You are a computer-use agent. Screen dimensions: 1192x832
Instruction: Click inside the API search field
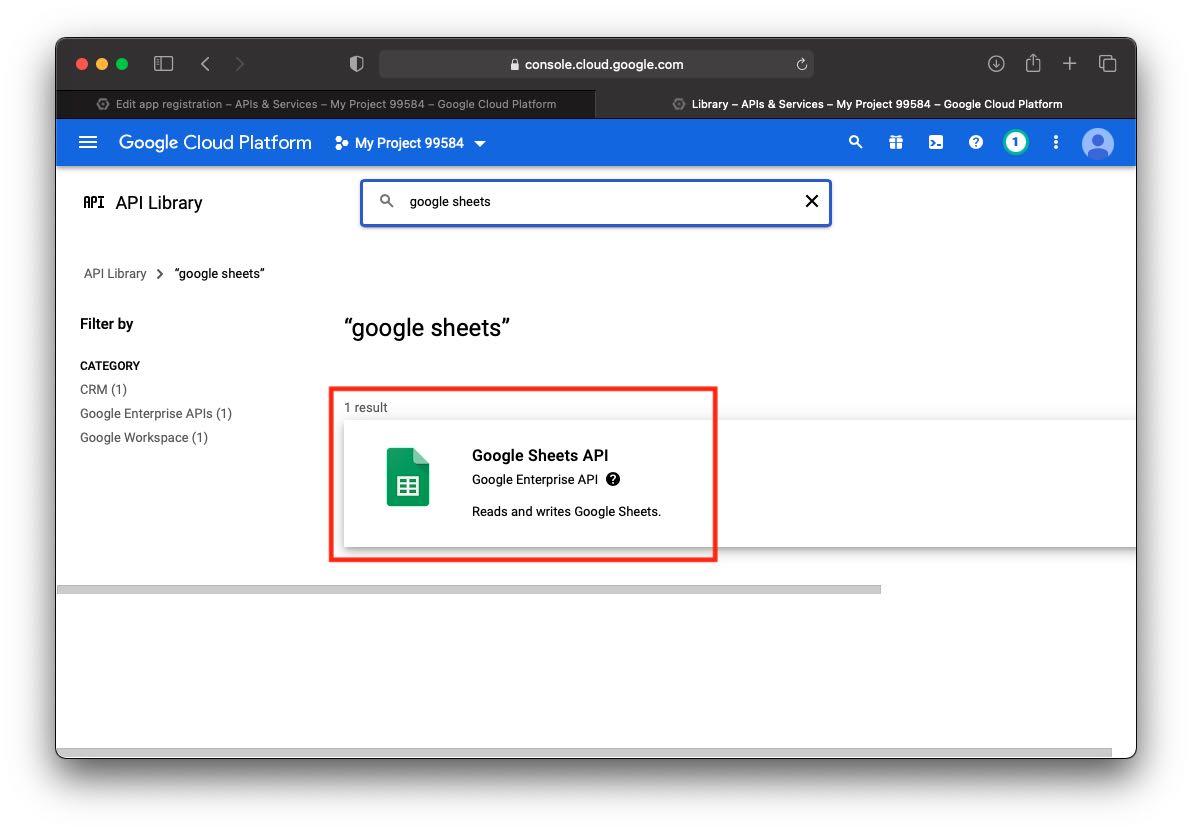(x=596, y=202)
